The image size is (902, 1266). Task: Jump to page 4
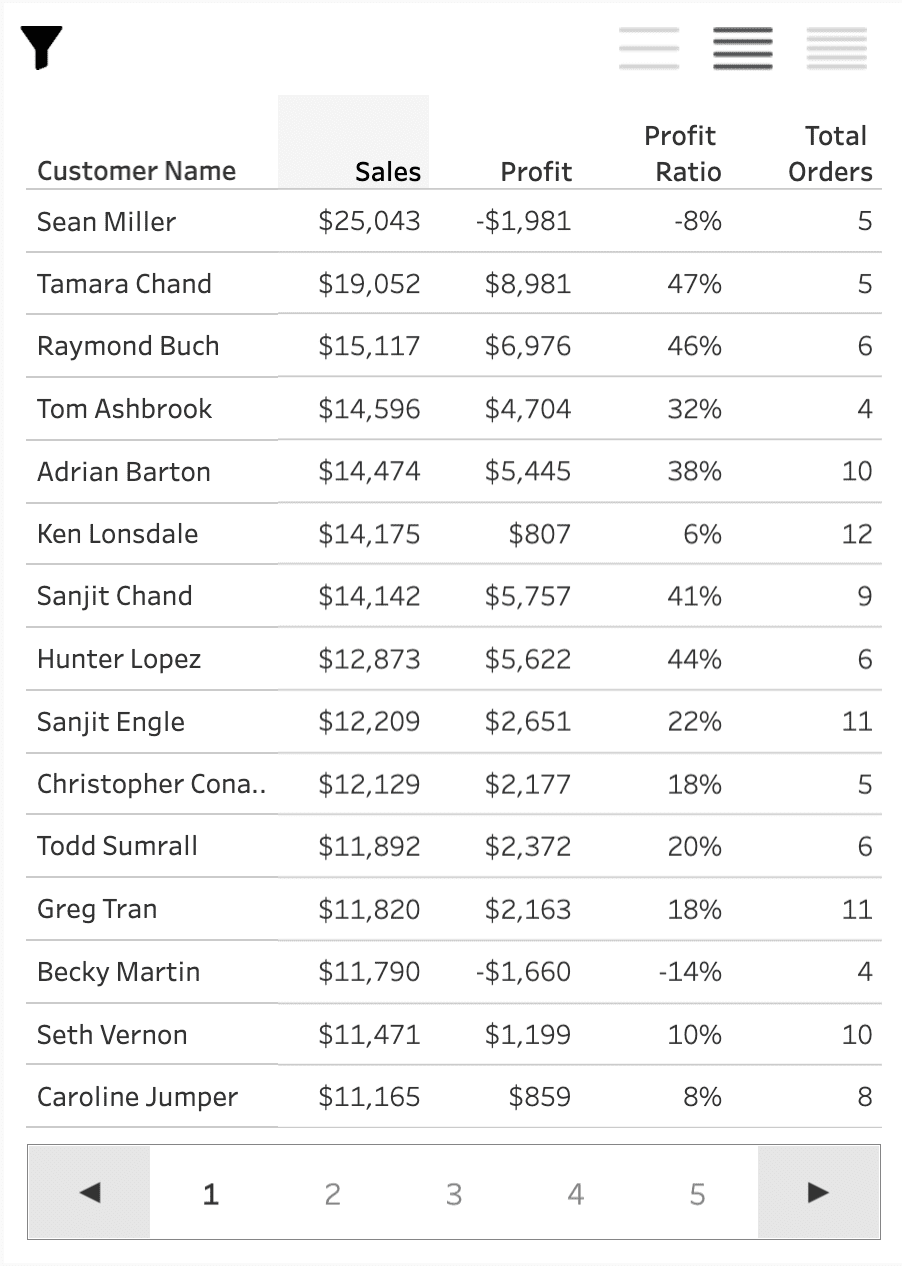pos(575,1192)
